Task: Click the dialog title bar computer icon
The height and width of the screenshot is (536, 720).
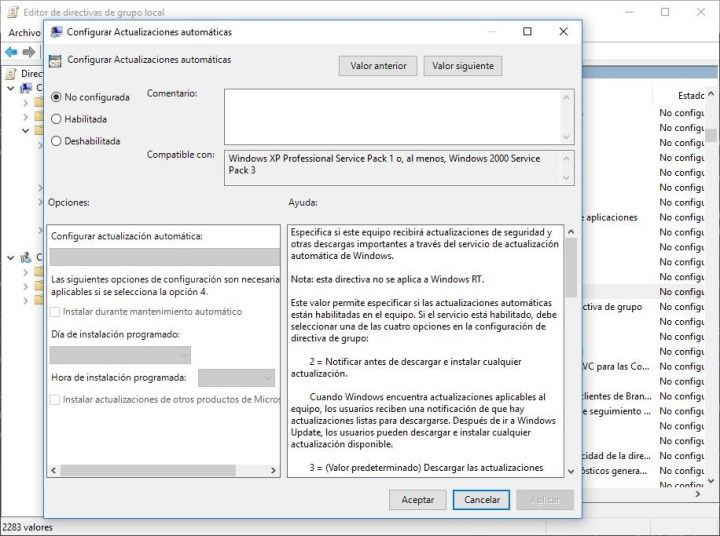Action: [55, 31]
